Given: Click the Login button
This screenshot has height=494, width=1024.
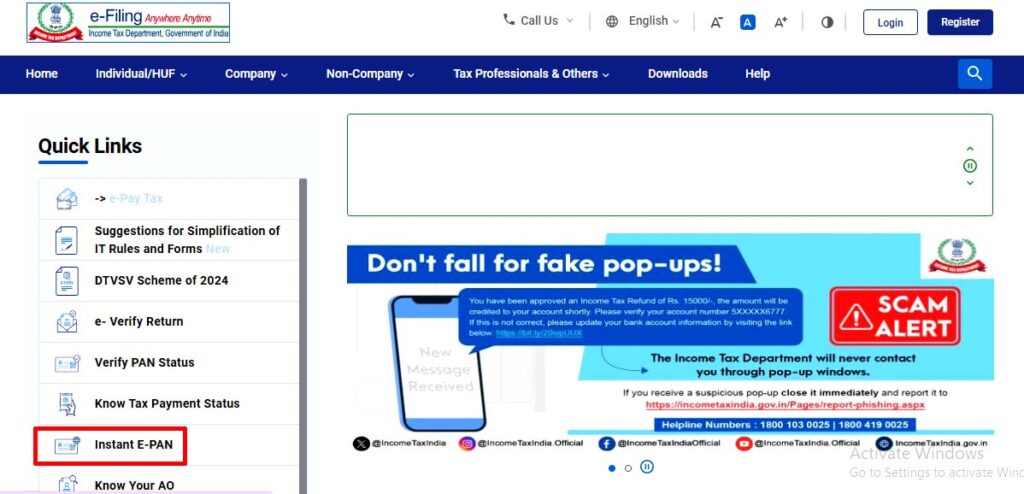Looking at the screenshot, I should pyautogui.click(x=890, y=22).
